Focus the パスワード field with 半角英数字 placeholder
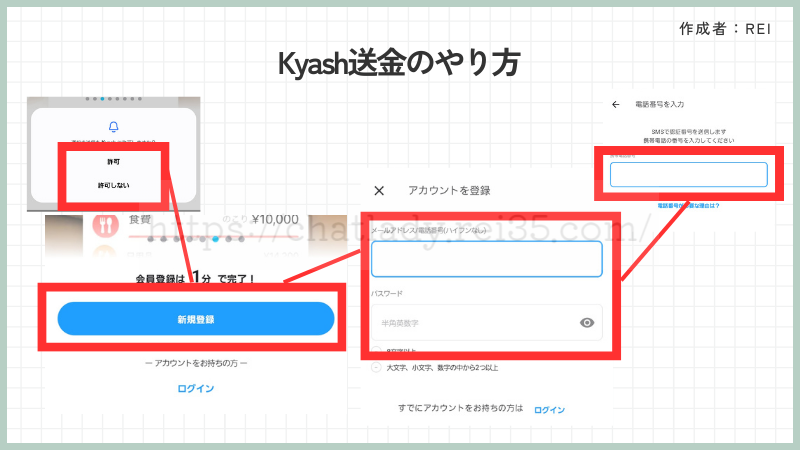 pos(487,322)
